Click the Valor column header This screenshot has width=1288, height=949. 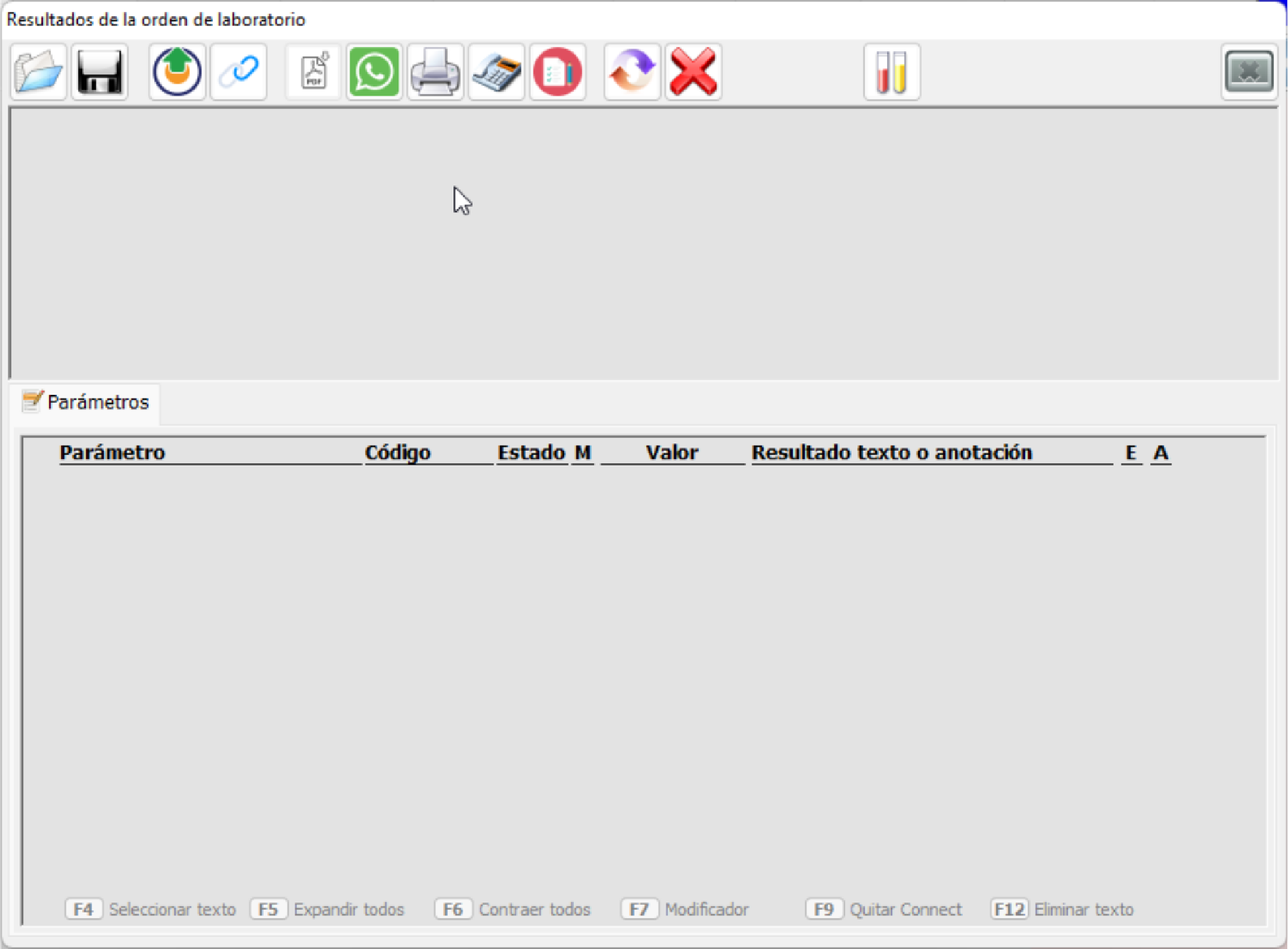pos(672,453)
